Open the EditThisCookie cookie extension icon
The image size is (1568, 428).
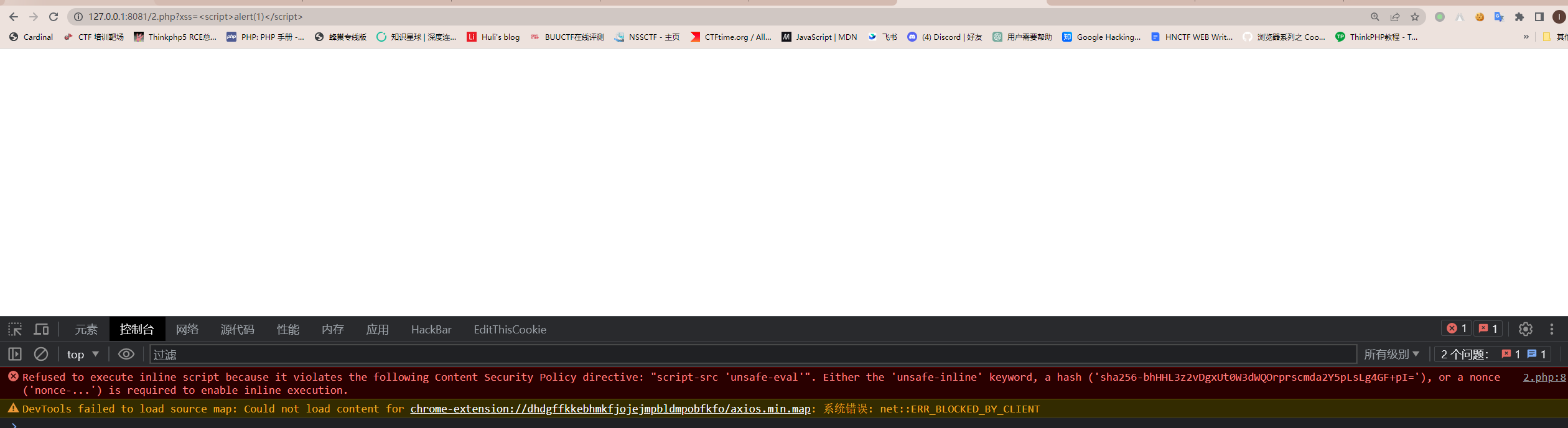pyautogui.click(x=1480, y=17)
